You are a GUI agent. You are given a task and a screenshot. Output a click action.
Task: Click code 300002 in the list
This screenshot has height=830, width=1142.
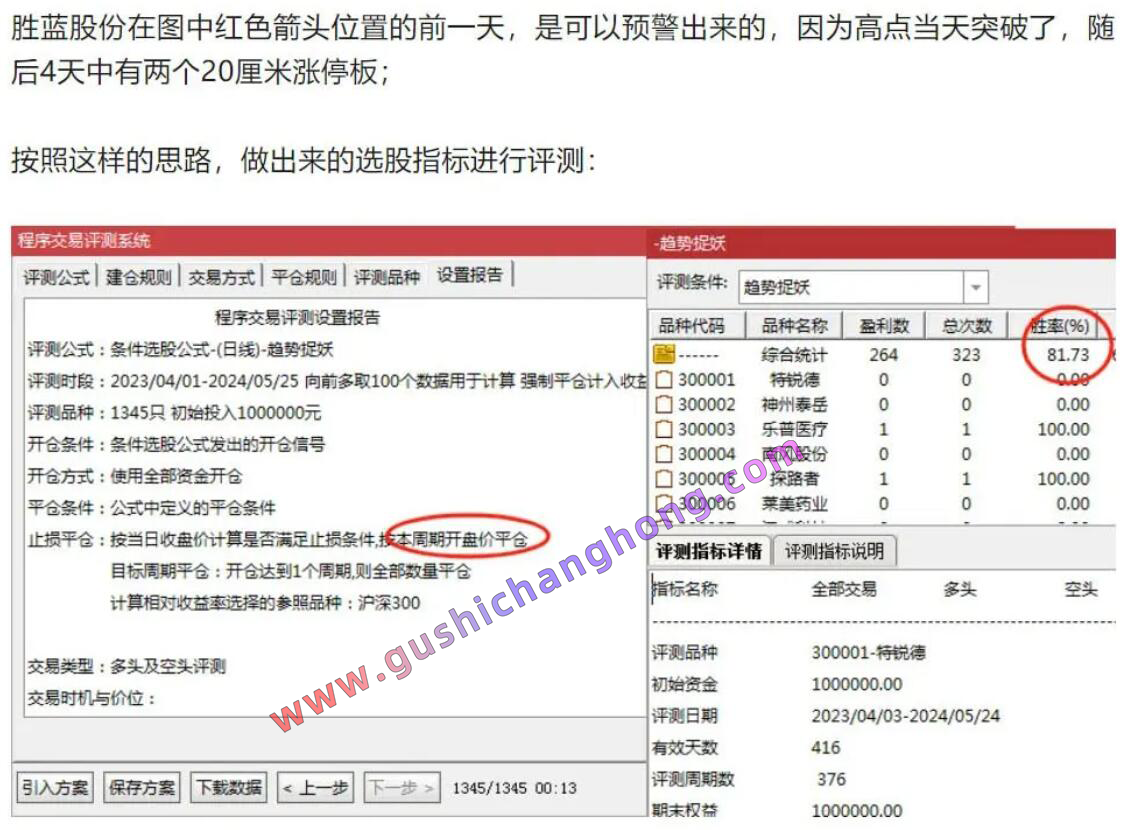[706, 404]
